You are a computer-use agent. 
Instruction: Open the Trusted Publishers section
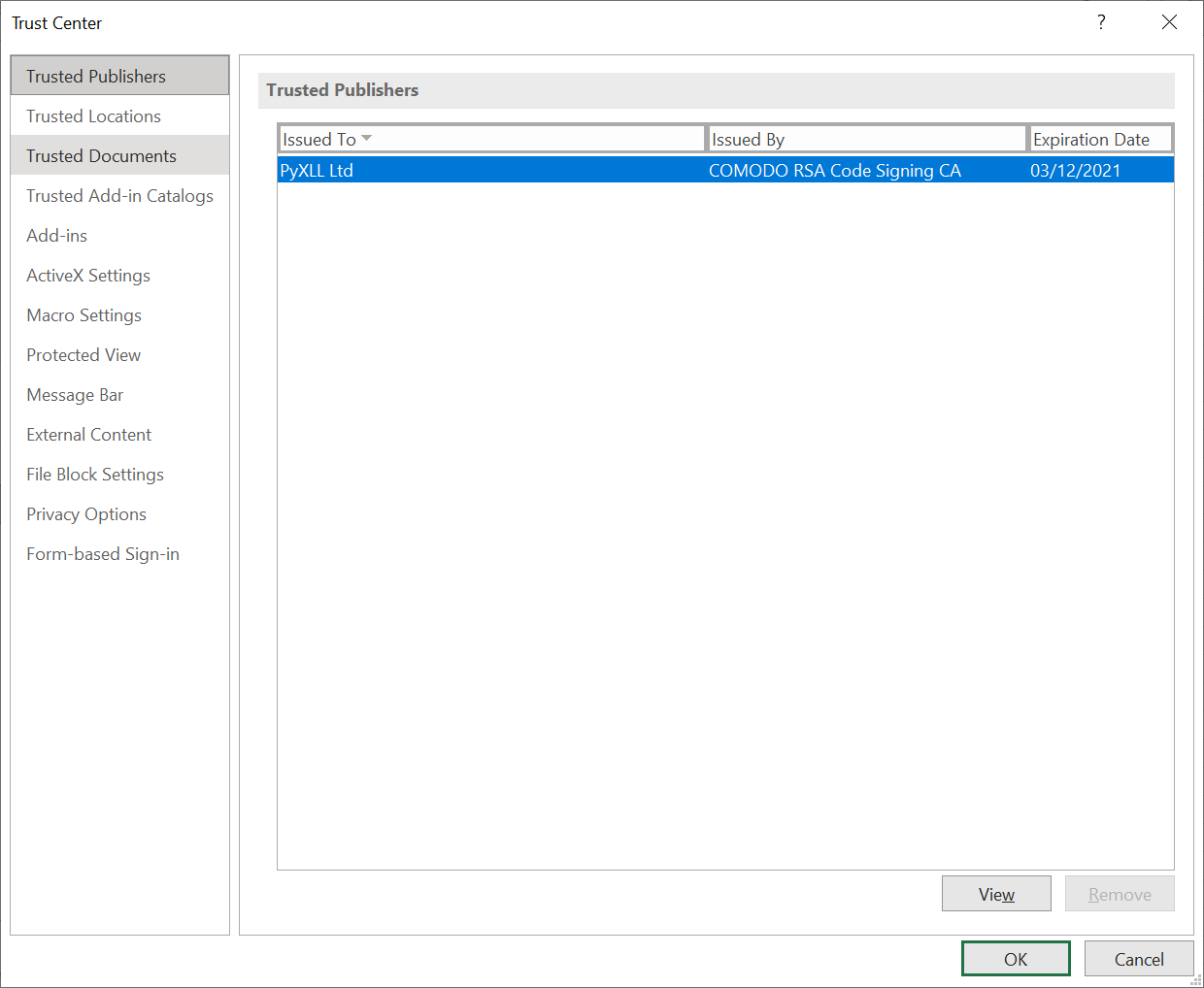pos(119,76)
